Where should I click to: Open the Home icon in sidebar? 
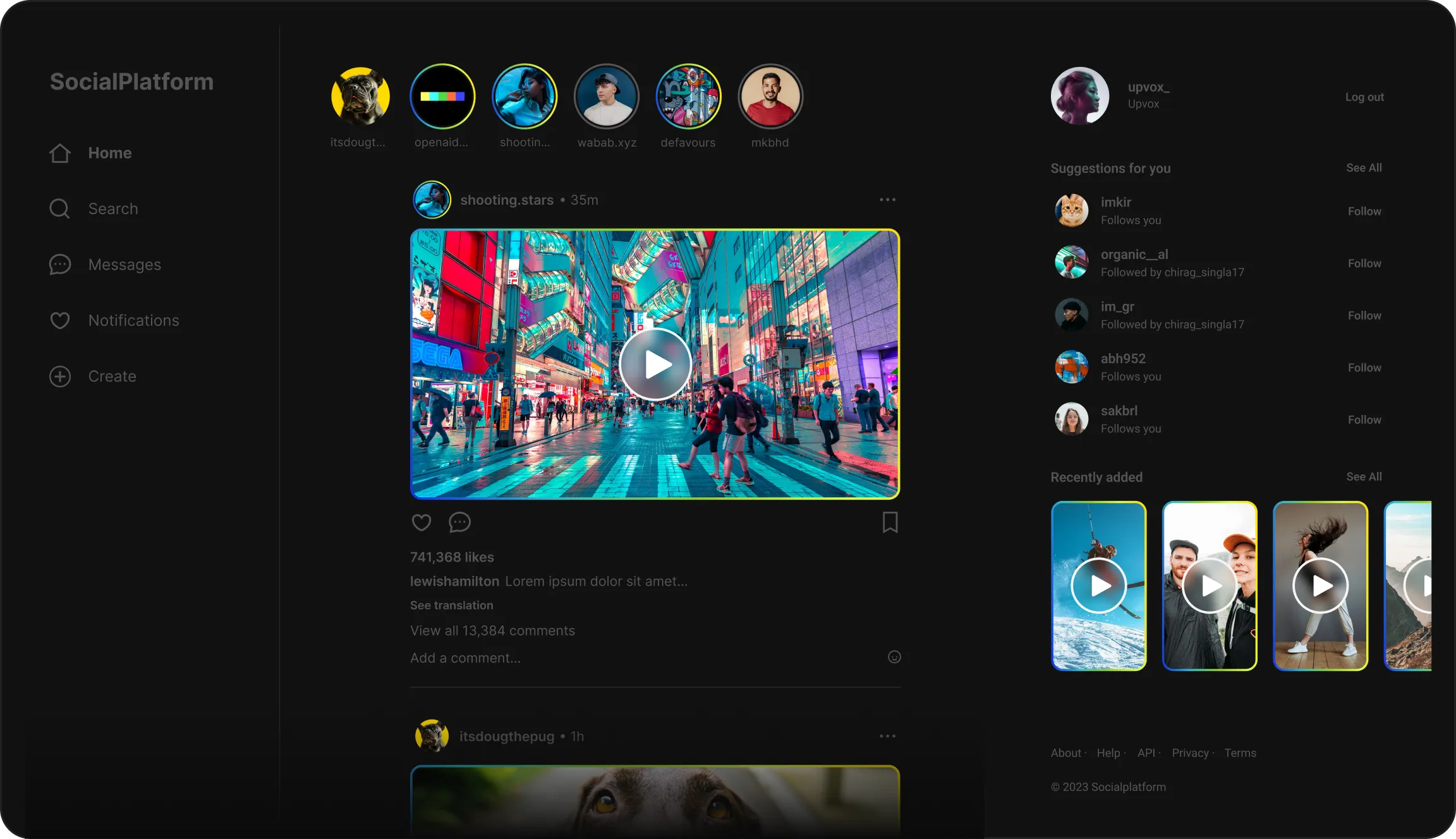coord(60,153)
